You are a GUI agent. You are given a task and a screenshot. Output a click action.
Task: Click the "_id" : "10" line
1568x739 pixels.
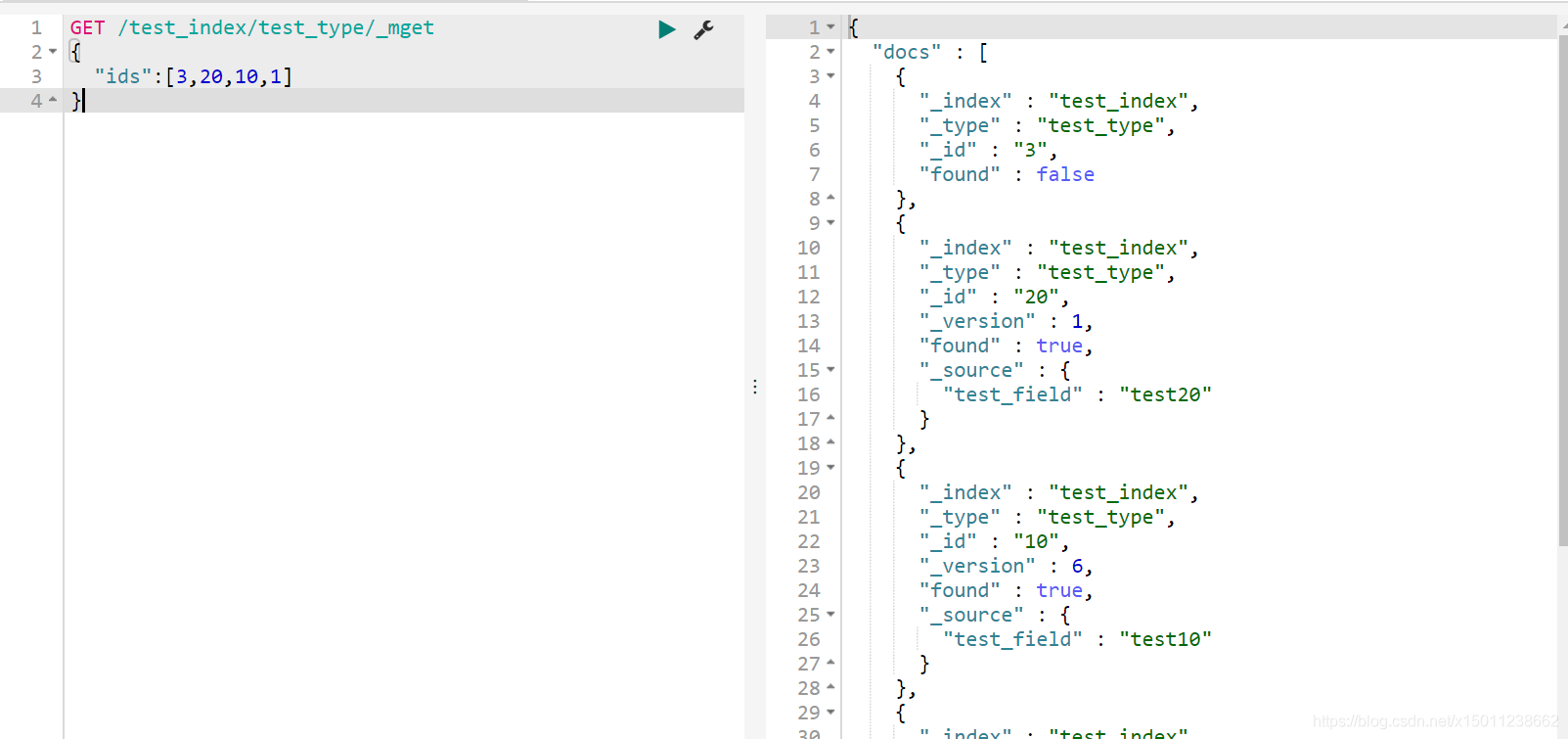(994, 541)
